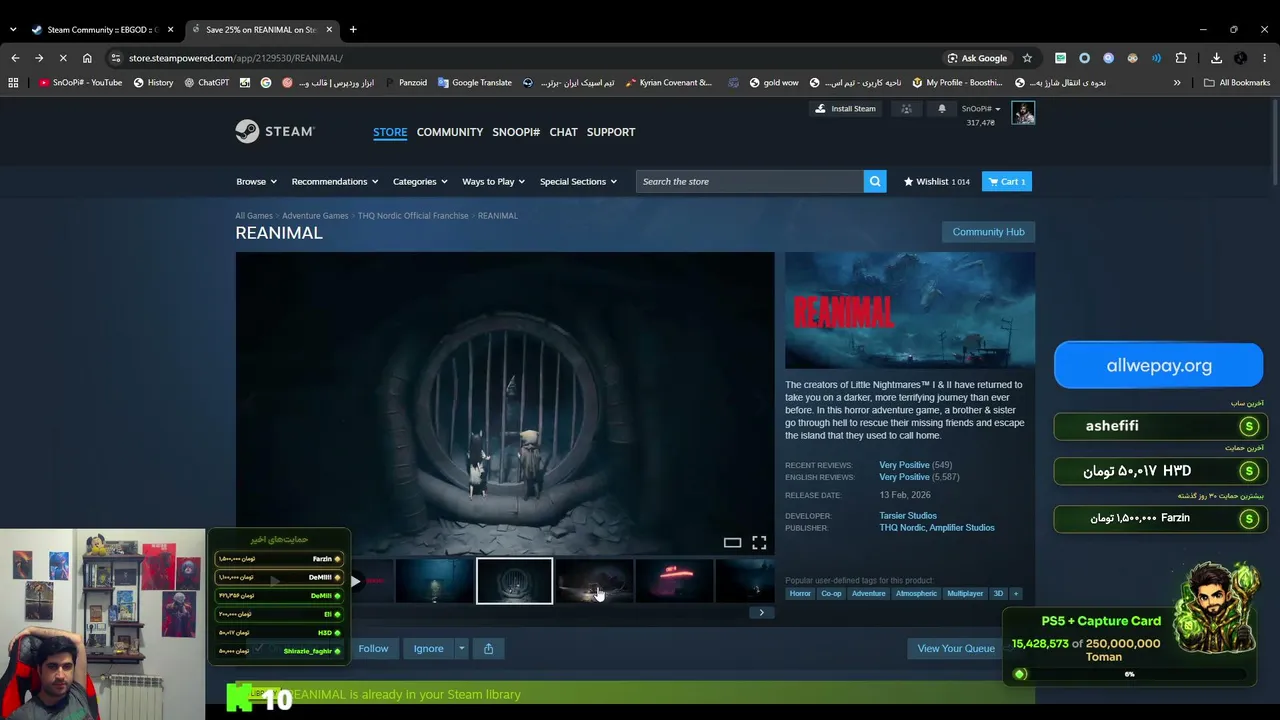1280x720 pixels.
Task: Follow the Adventure Games breadcrumb
Action: pos(315,216)
